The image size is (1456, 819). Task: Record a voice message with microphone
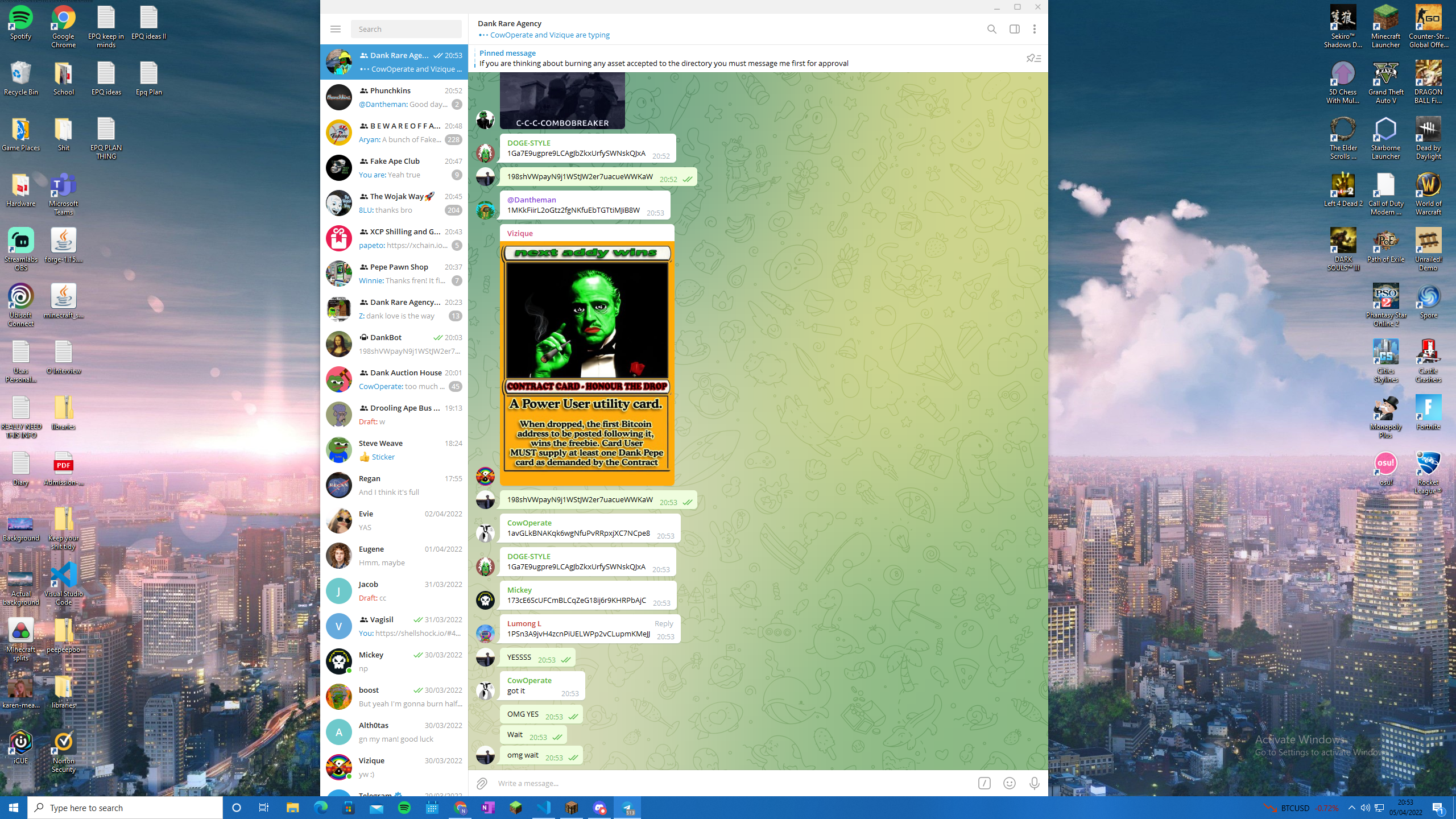point(1035,784)
